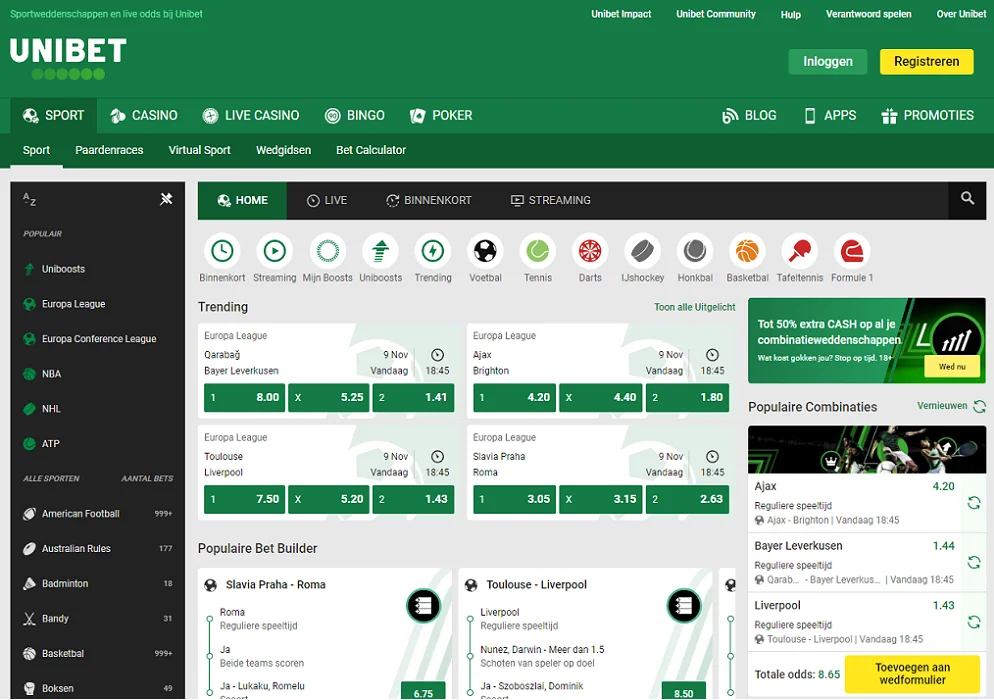Click the search magnifier icon
This screenshot has height=700, width=994.
967,198
